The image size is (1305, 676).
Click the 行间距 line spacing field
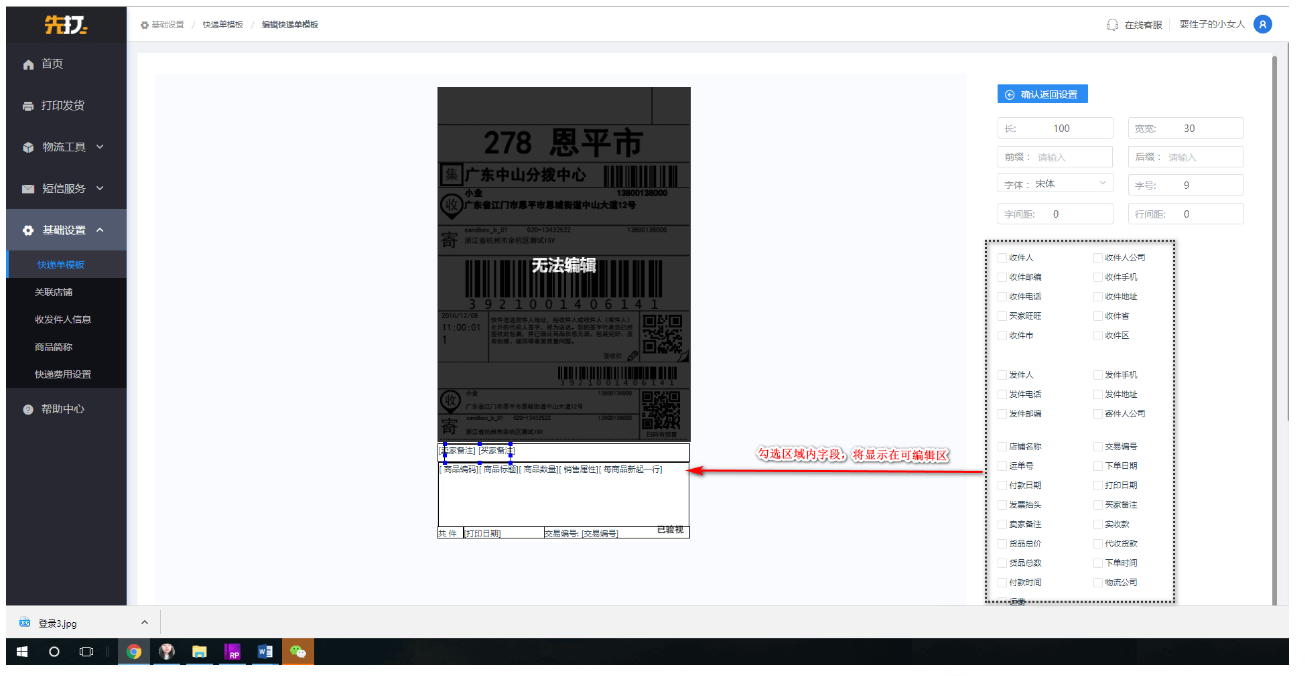(1186, 214)
